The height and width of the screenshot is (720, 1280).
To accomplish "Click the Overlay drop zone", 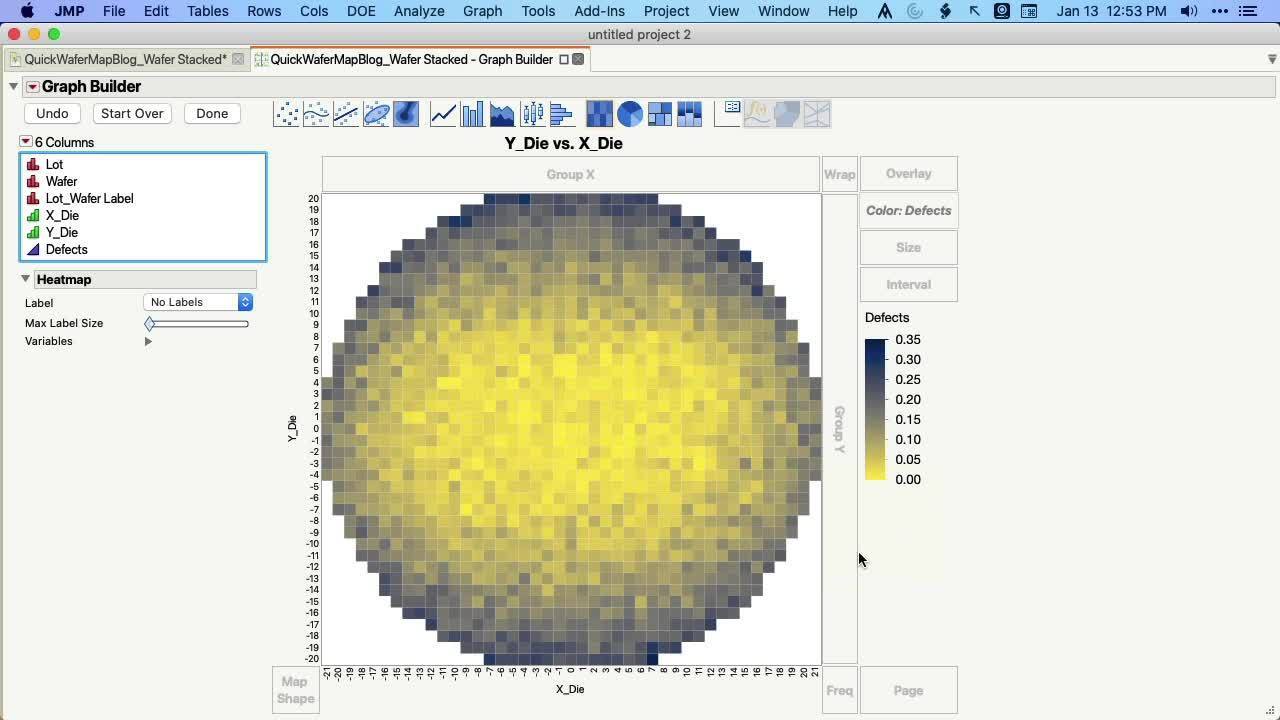I will [x=908, y=174].
